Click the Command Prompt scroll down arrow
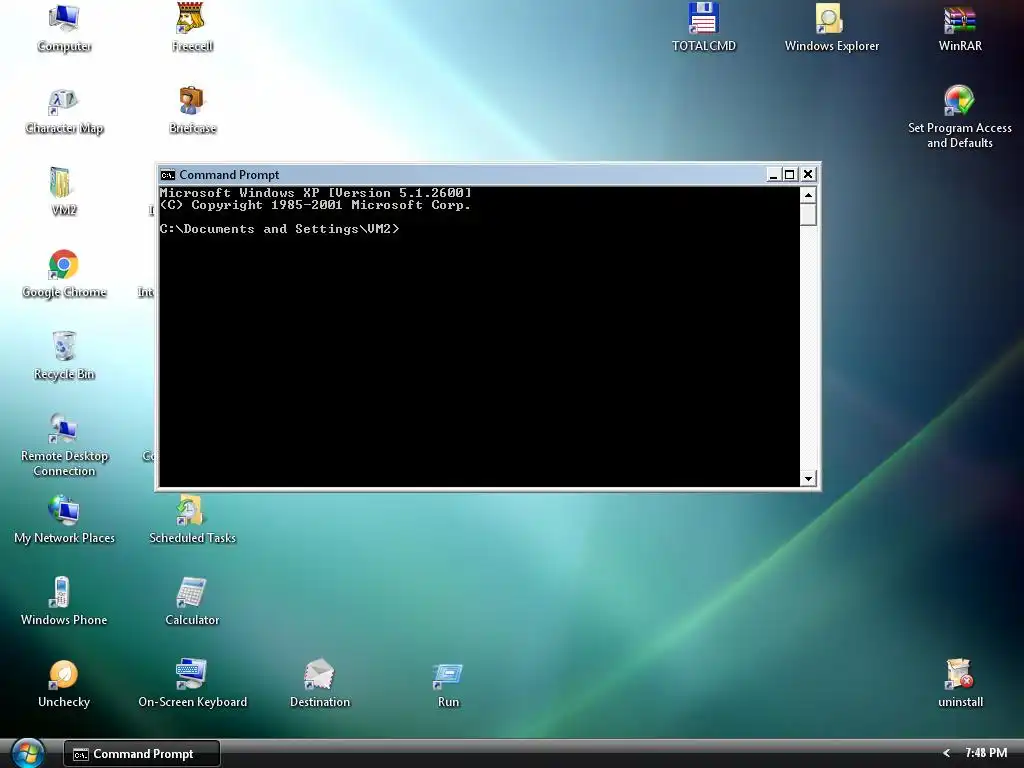Viewport: 1024px width, 768px height. (x=808, y=479)
